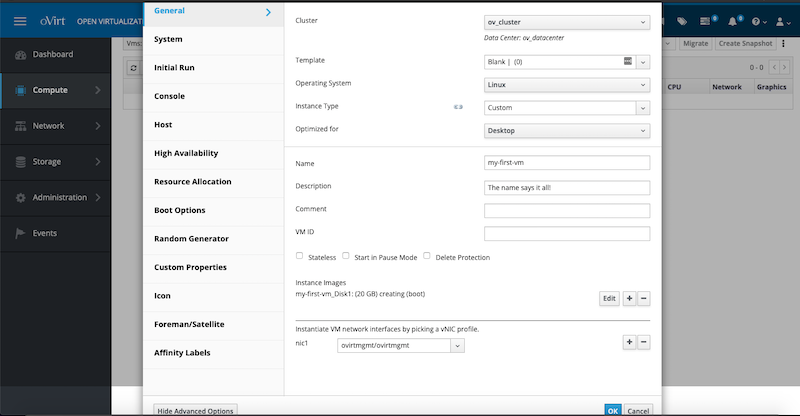Click the Events flag icon
The height and width of the screenshot is (416, 800).
click(20, 233)
